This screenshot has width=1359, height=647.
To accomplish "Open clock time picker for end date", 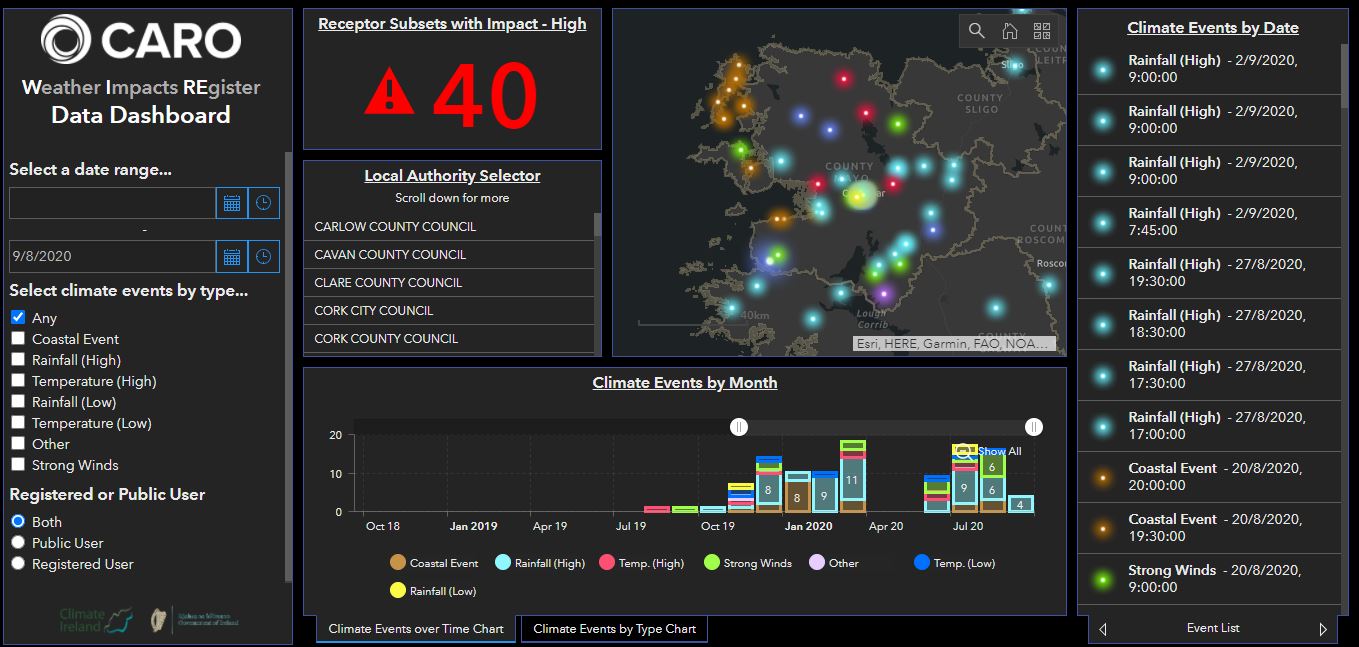I will (263, 257).
